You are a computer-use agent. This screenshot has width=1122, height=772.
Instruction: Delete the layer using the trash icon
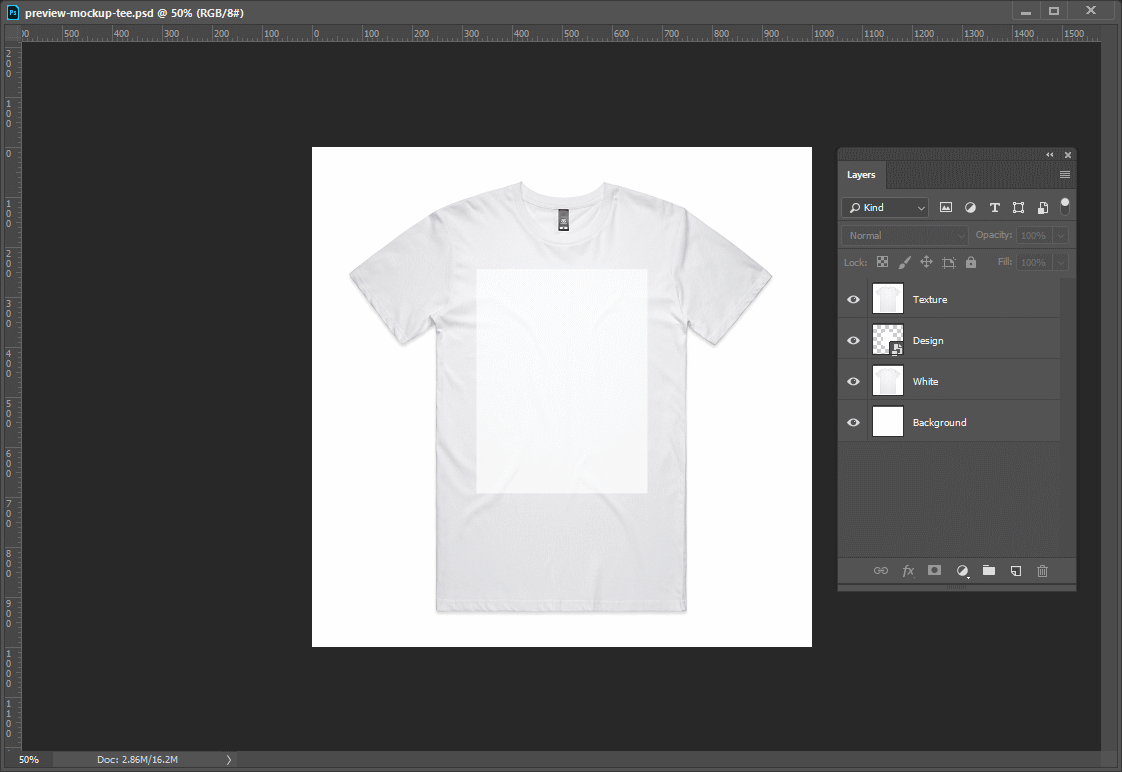click(1042, 570)
